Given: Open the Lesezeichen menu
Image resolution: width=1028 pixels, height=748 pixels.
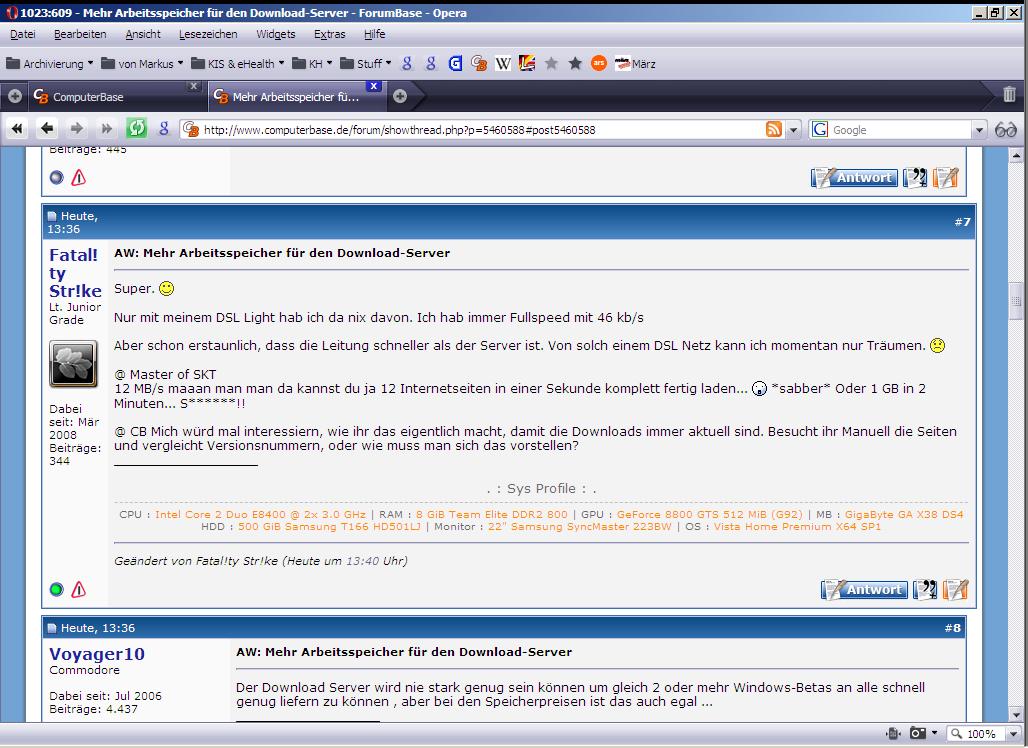Looking at the screenshot, I should point(208,34).
